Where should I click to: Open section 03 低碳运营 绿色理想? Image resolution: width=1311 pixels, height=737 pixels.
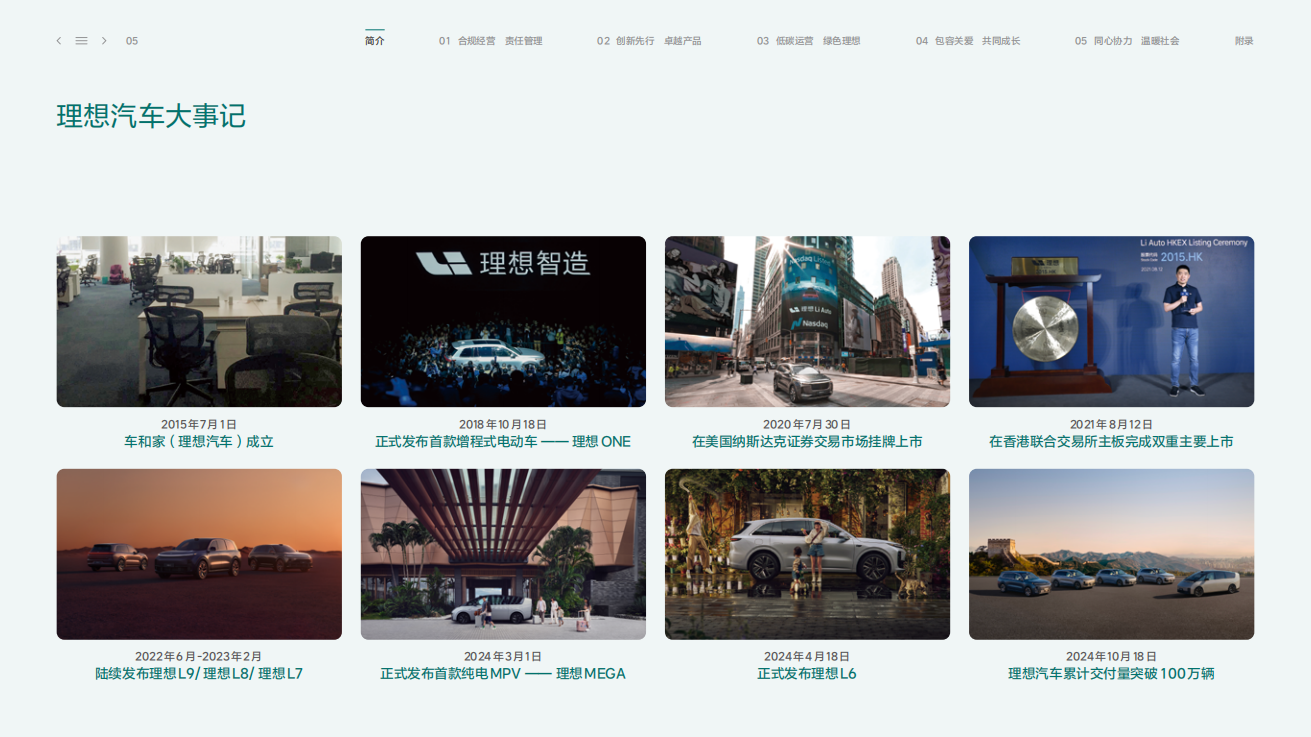[808, 41]
